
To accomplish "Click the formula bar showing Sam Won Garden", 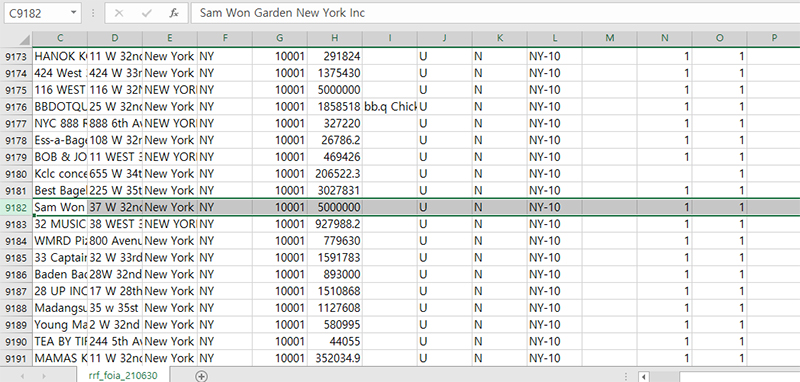I will (x=495, y=13).
